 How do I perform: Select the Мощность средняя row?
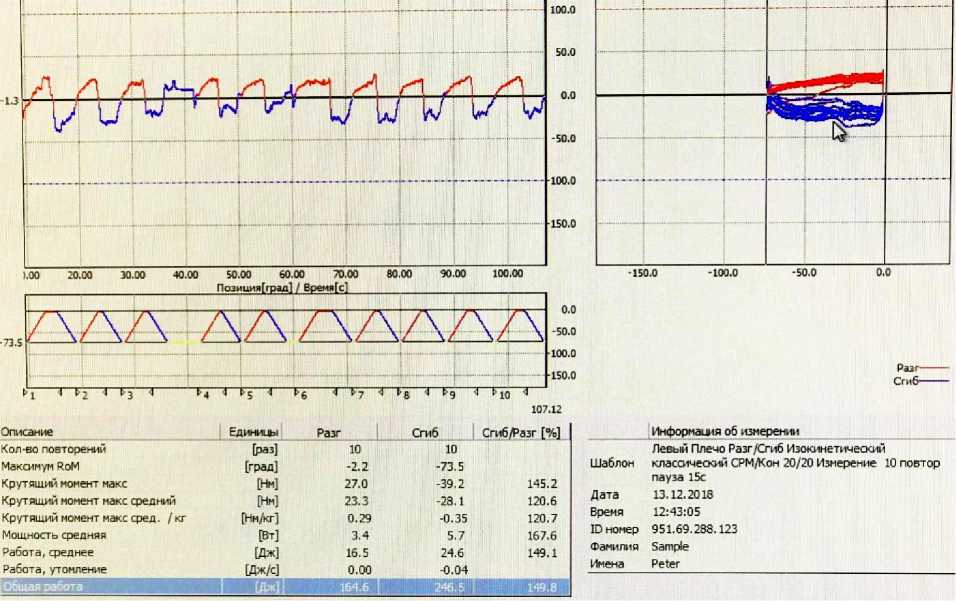[x=285, y=535]
